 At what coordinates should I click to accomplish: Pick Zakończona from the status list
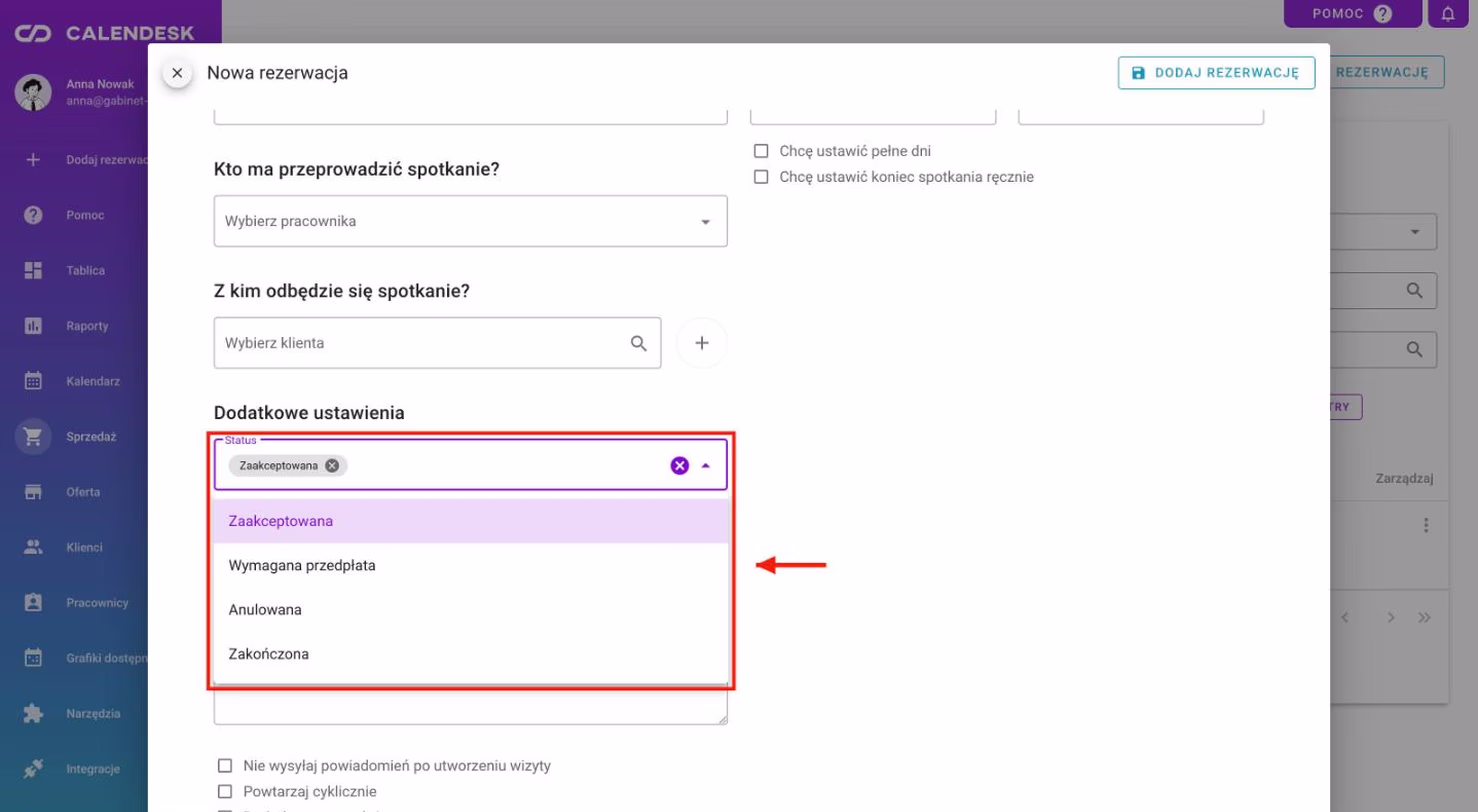471,654
